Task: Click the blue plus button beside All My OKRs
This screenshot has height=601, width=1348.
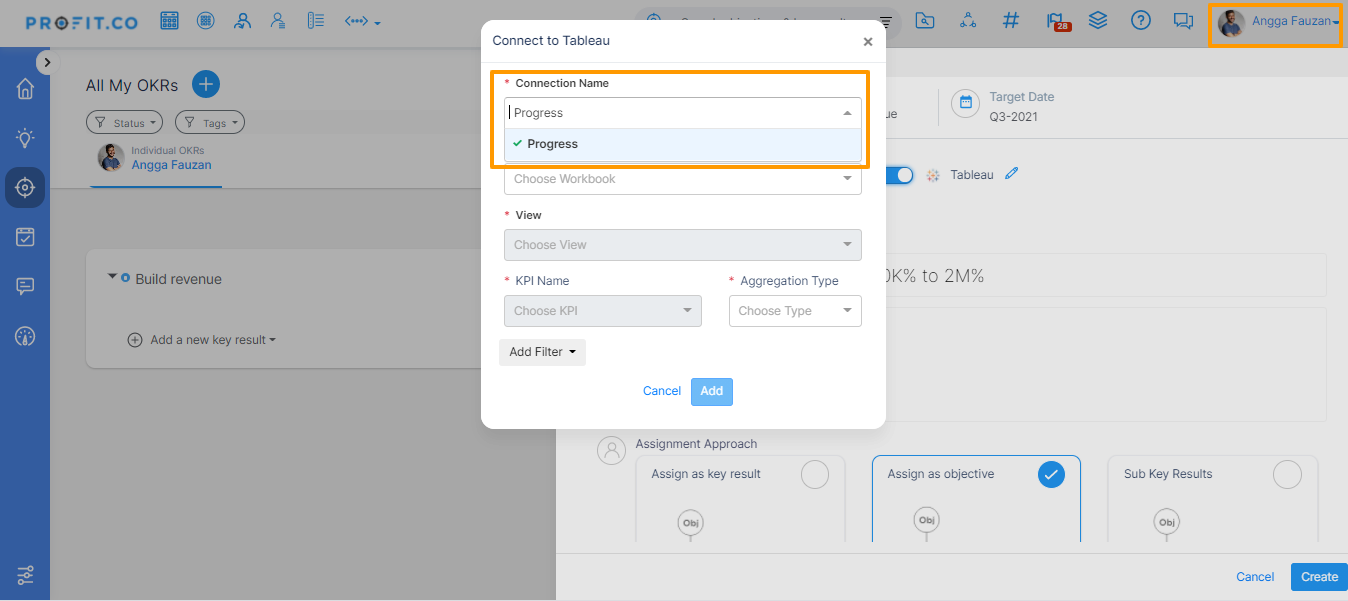Action: click(x=206, y=85)
